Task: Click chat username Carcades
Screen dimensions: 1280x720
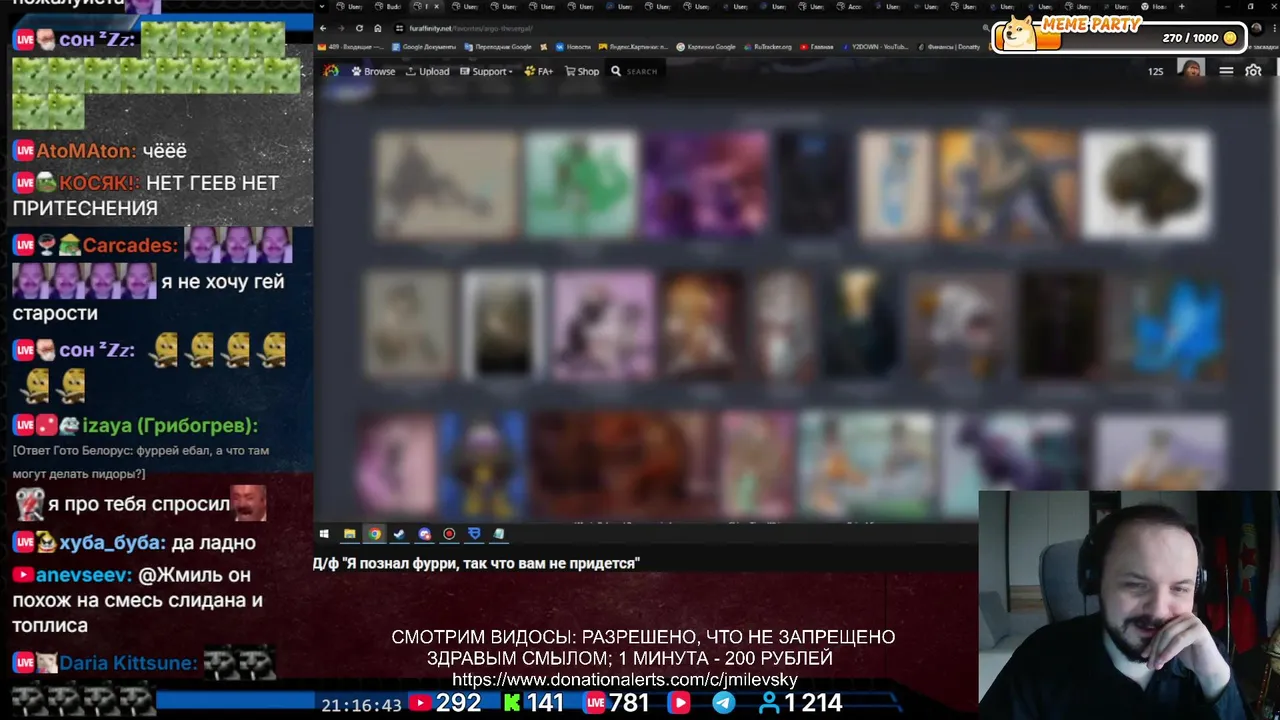Action: (130, 245)
